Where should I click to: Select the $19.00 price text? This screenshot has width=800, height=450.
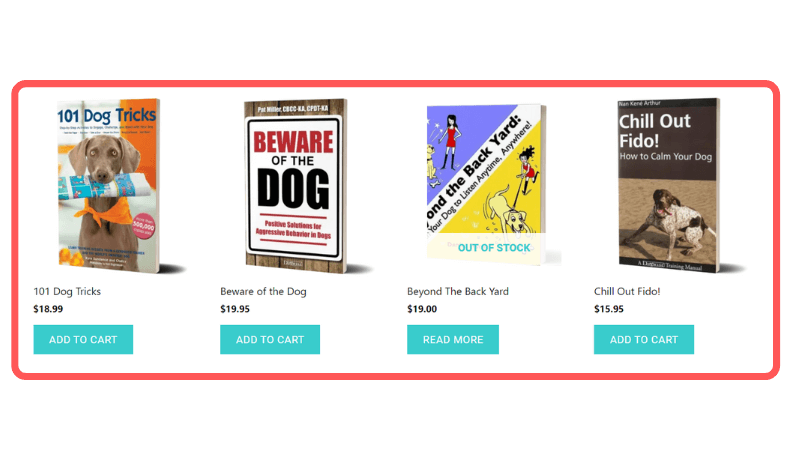pyautogui.click(x=422, y=309)
